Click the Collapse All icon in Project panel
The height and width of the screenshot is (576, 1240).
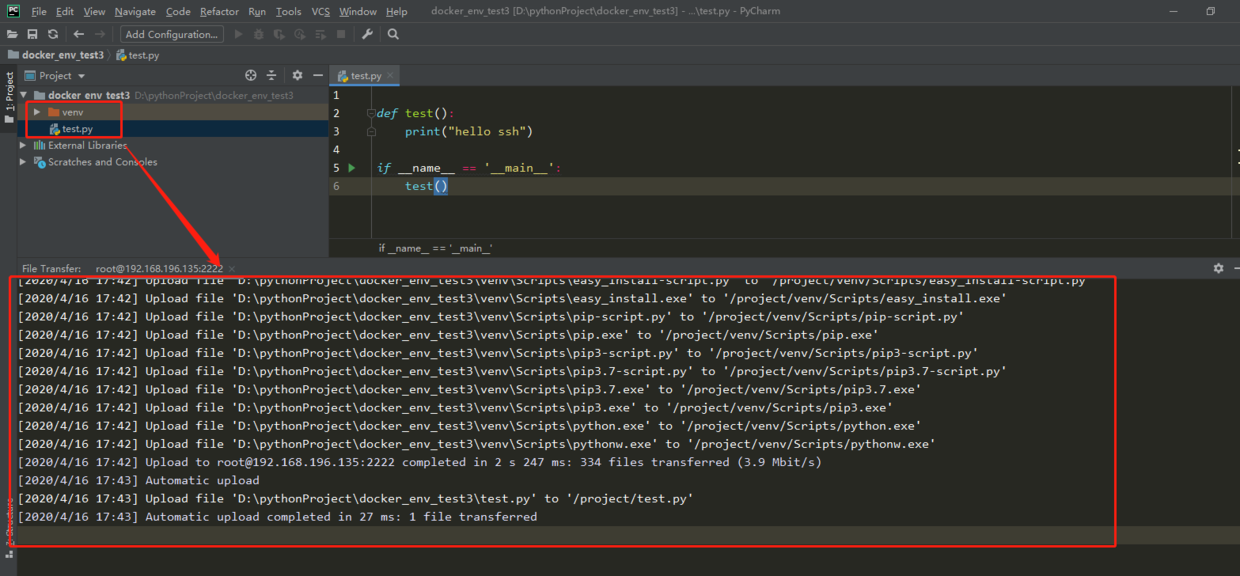tap(271, 75)
